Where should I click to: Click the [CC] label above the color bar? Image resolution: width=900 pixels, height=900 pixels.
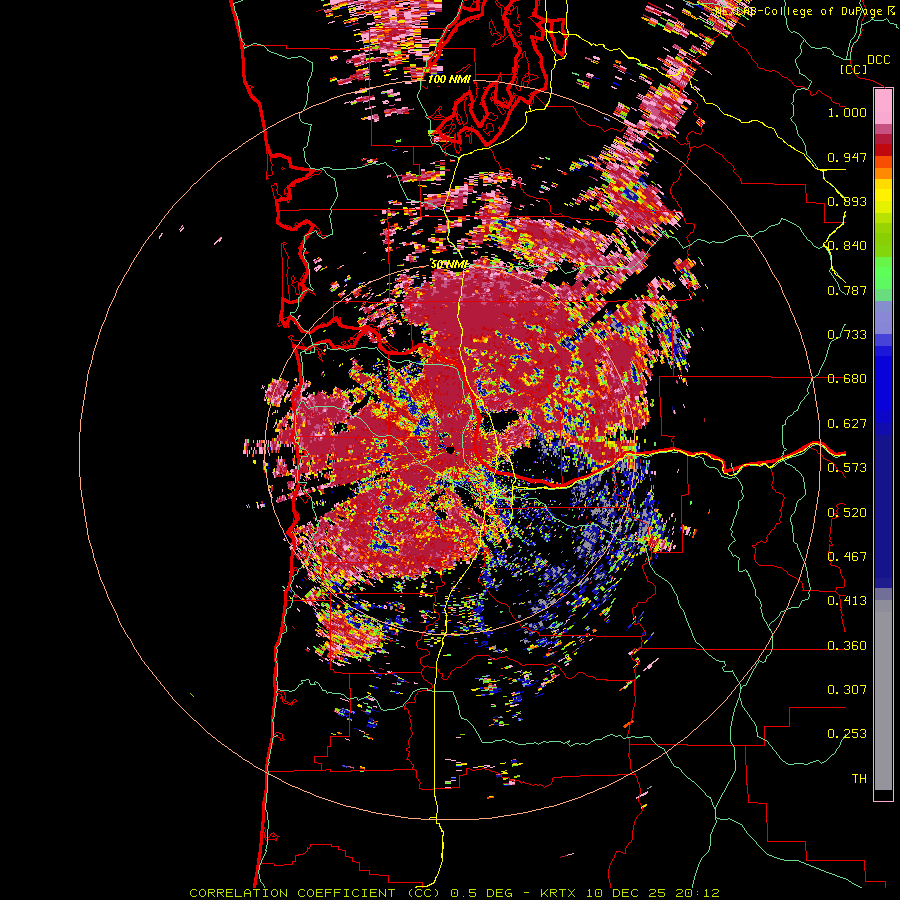854,69
